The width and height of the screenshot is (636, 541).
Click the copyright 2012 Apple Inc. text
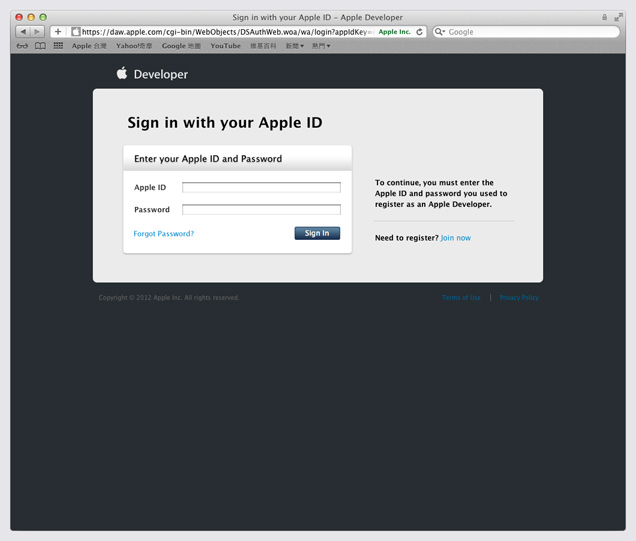[169, 297]
